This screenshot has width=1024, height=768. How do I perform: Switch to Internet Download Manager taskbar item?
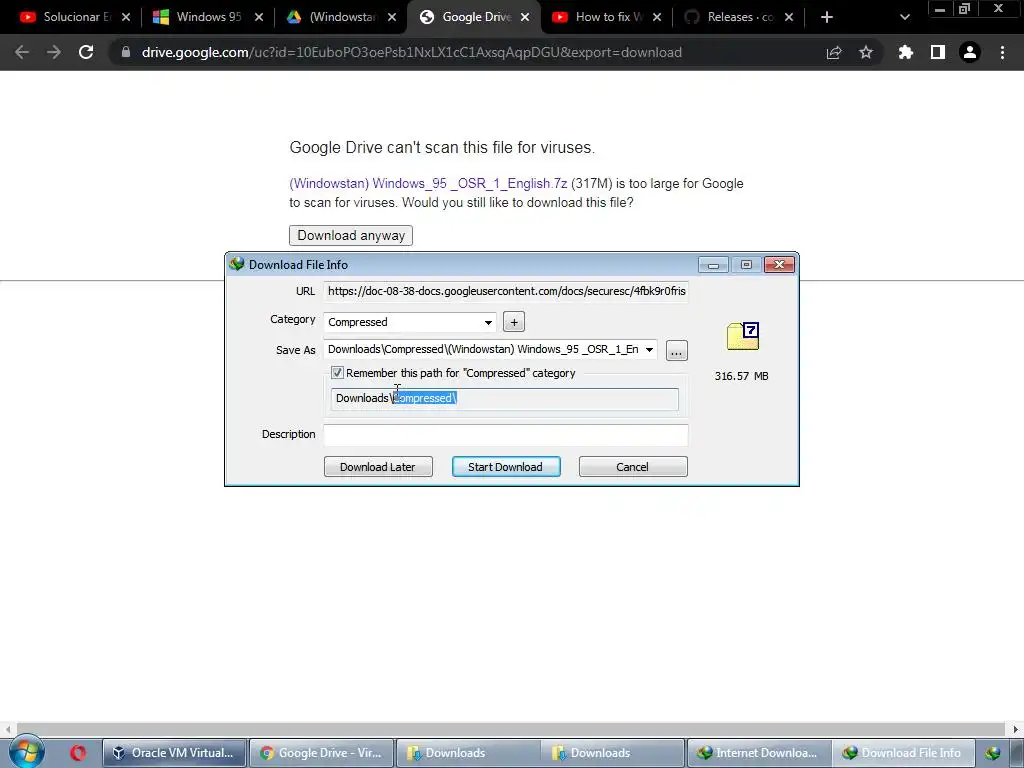click(758, 753)
